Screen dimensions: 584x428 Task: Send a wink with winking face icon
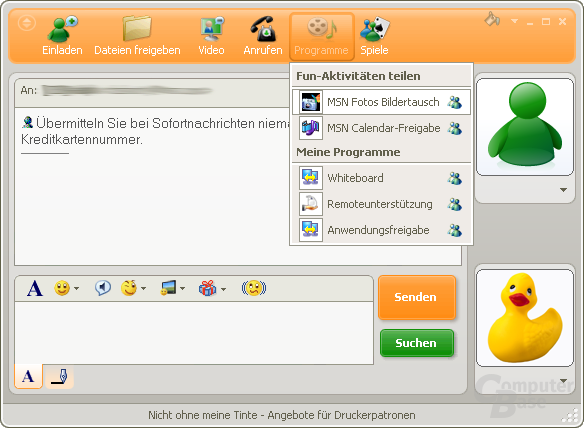pos(129,288)
